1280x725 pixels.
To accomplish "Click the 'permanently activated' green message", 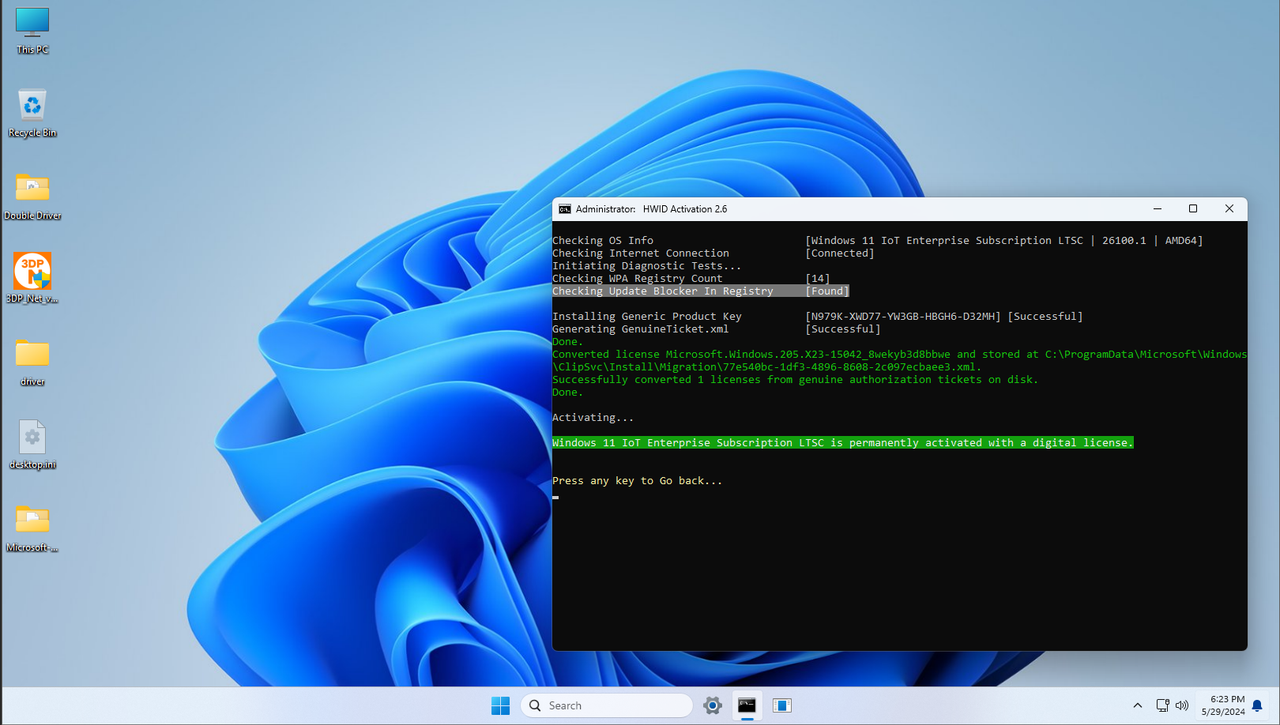I will pos(843,442).
